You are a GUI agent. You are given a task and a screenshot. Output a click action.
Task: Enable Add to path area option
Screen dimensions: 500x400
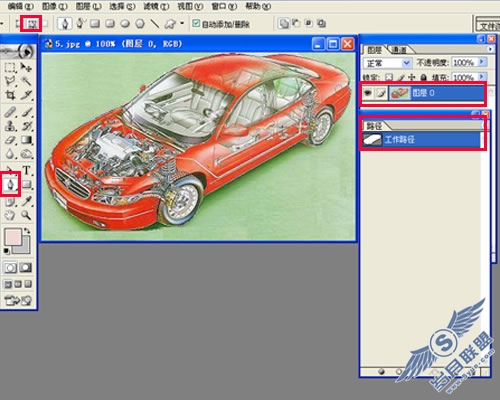pyautogui.click(x=284, y=23)
